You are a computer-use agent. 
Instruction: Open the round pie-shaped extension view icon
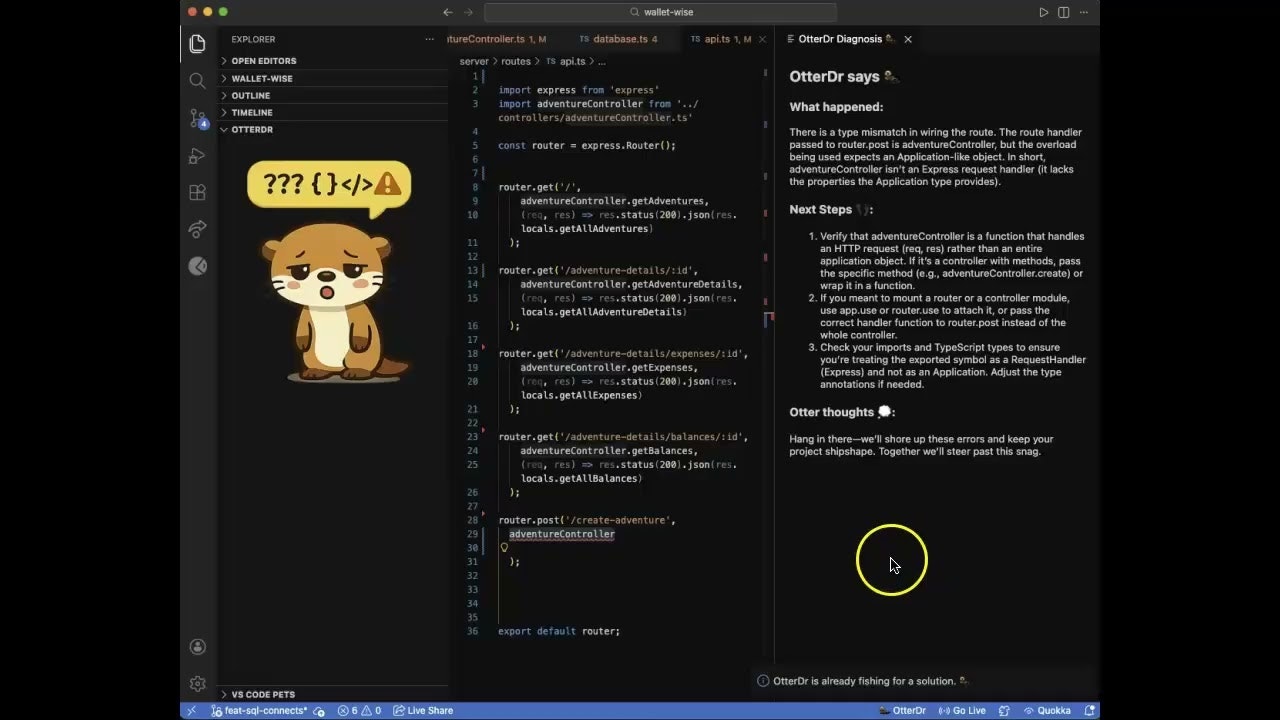198,266
